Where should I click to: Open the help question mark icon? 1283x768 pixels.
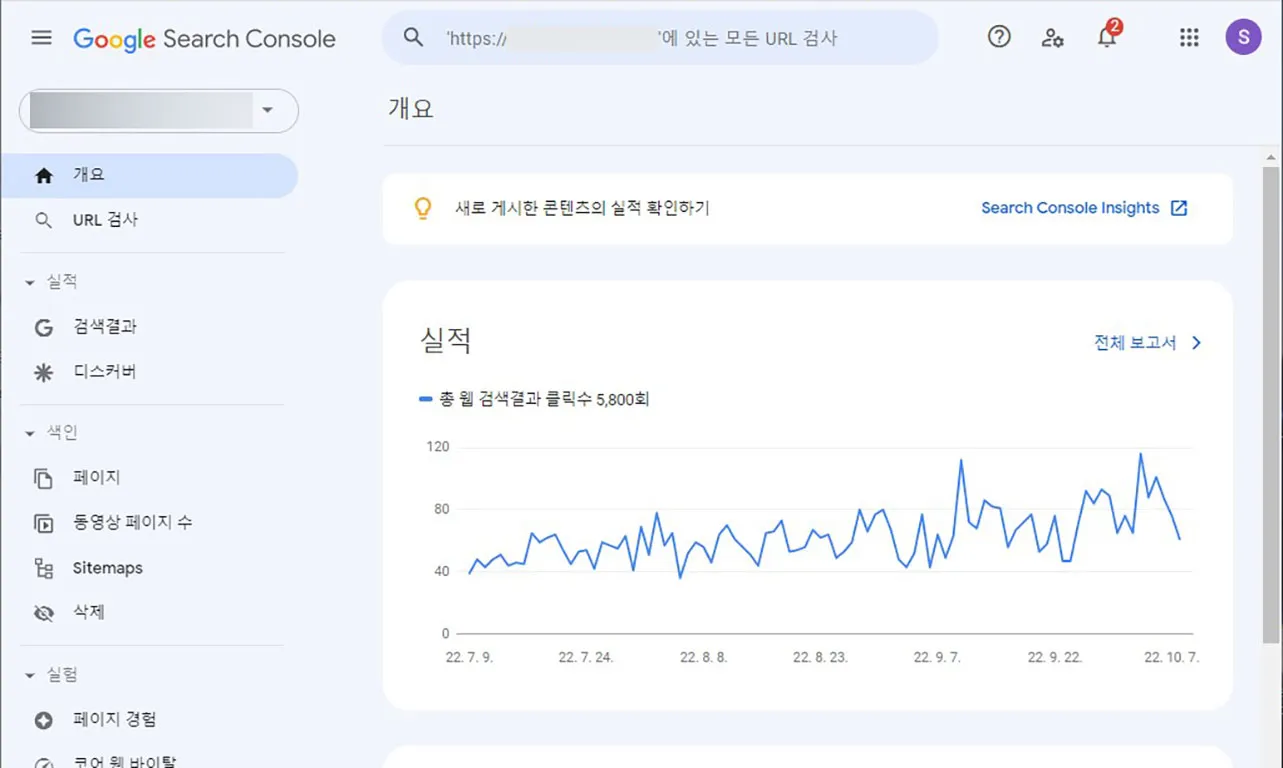pos(999,38)
